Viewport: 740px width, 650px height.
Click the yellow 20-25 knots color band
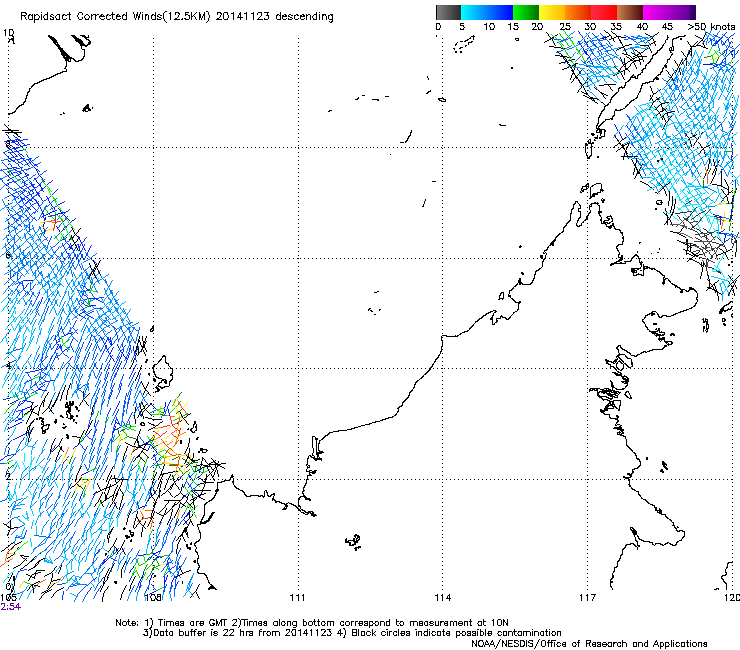click(x=552, y=12)
